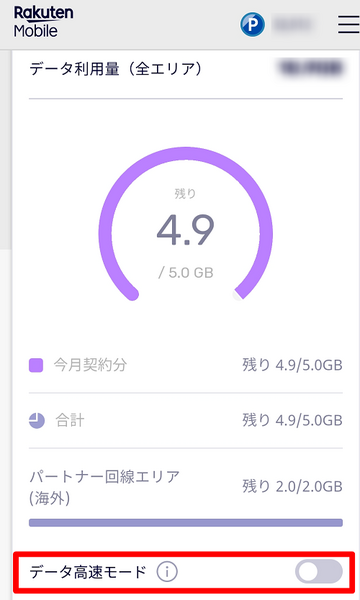Click 残り 4.9/5.0GB in 合計 row

[292, 421]
